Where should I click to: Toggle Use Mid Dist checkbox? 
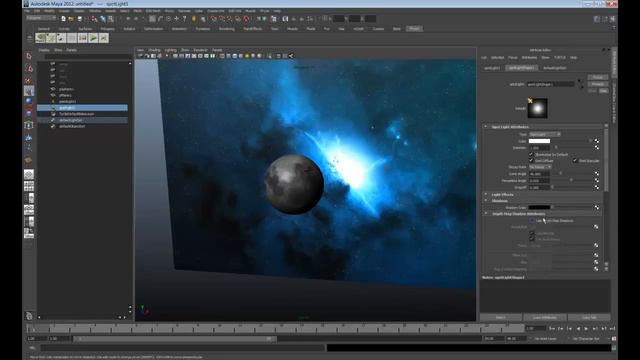pos(532,233)
